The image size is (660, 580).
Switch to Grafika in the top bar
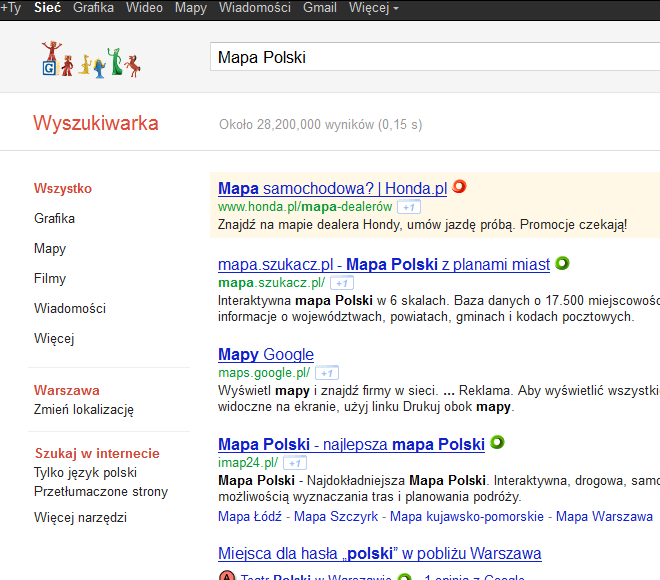tap(93, 8)
